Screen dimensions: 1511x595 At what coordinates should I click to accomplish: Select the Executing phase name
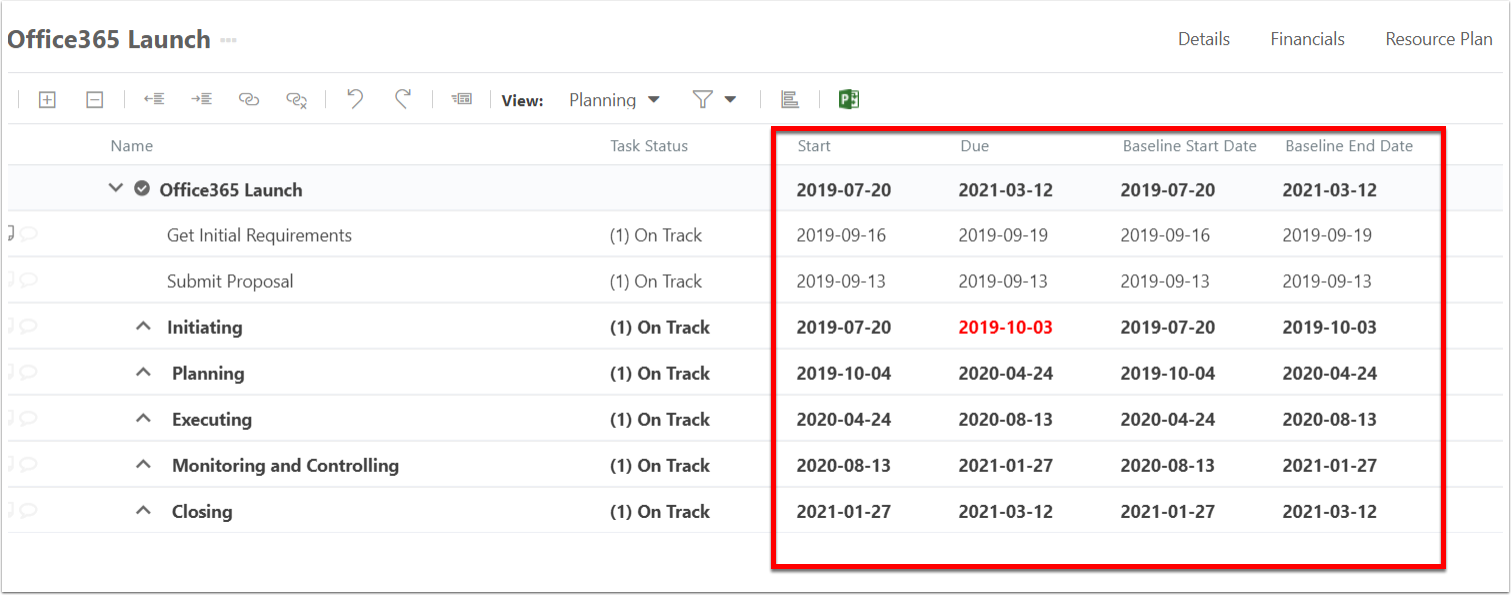click(212, 419)
